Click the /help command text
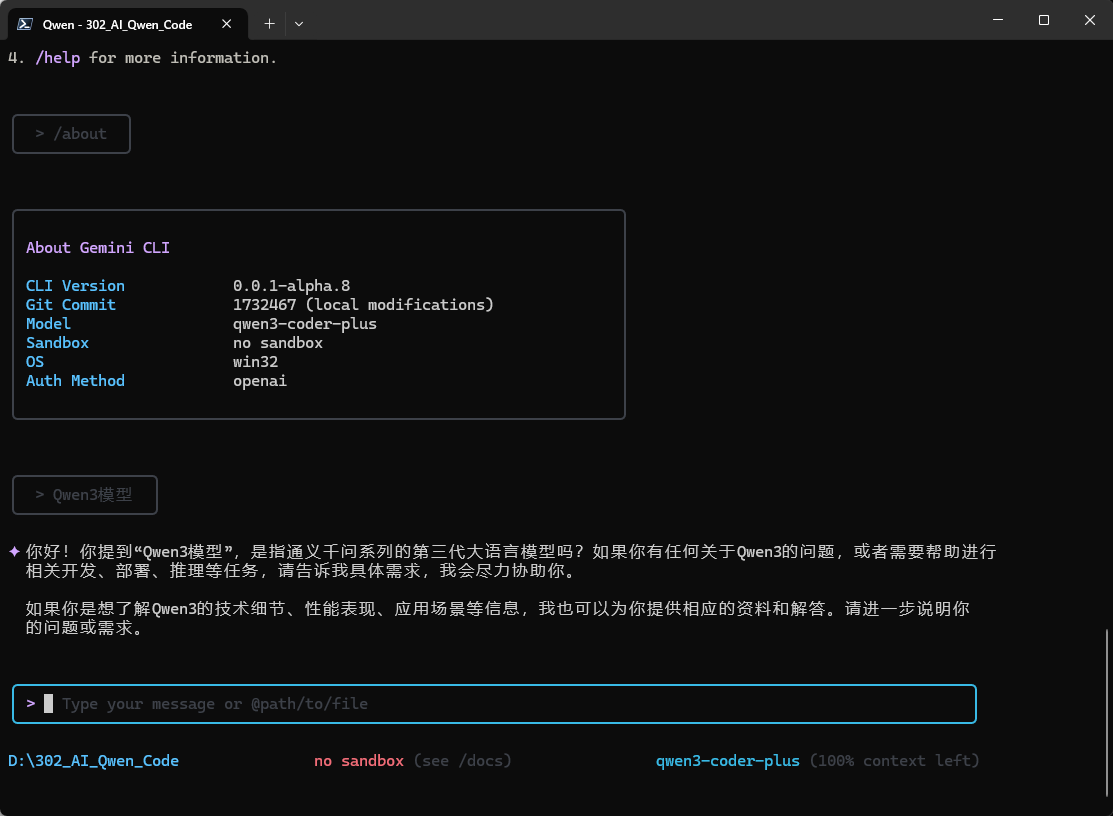The image size is (1113, 816). tap(57, 58)
